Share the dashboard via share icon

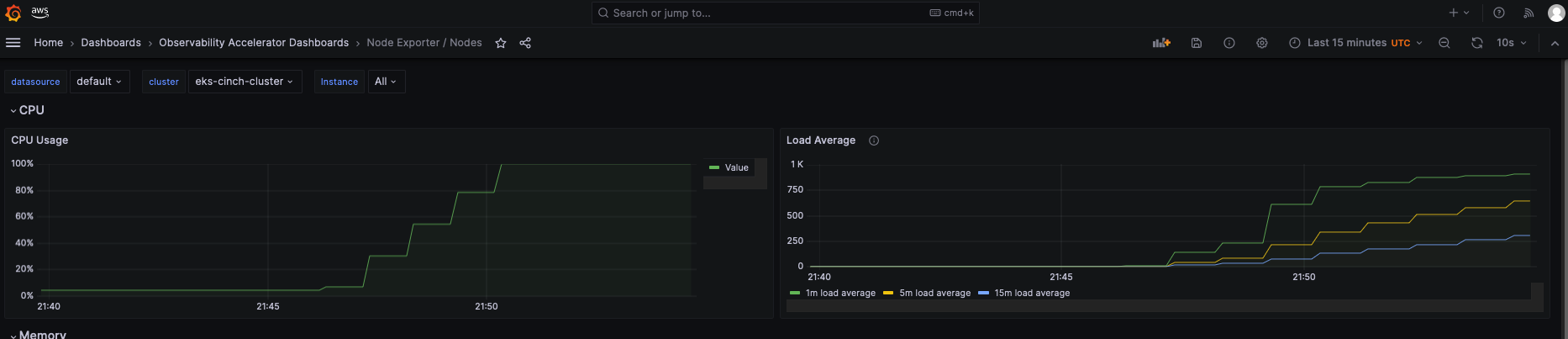point(525,43)
